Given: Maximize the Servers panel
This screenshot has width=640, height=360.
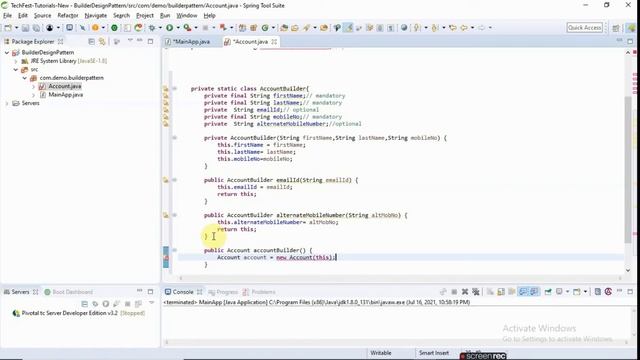Looking at the screenshot, I should coord(151,291).
